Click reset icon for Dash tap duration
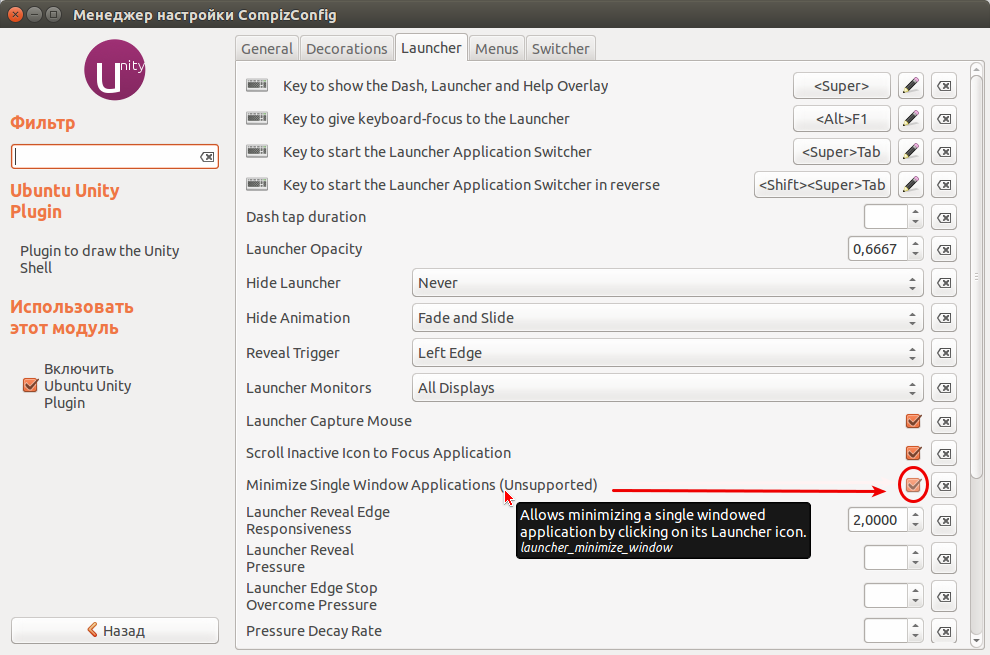 pos(944,217)
